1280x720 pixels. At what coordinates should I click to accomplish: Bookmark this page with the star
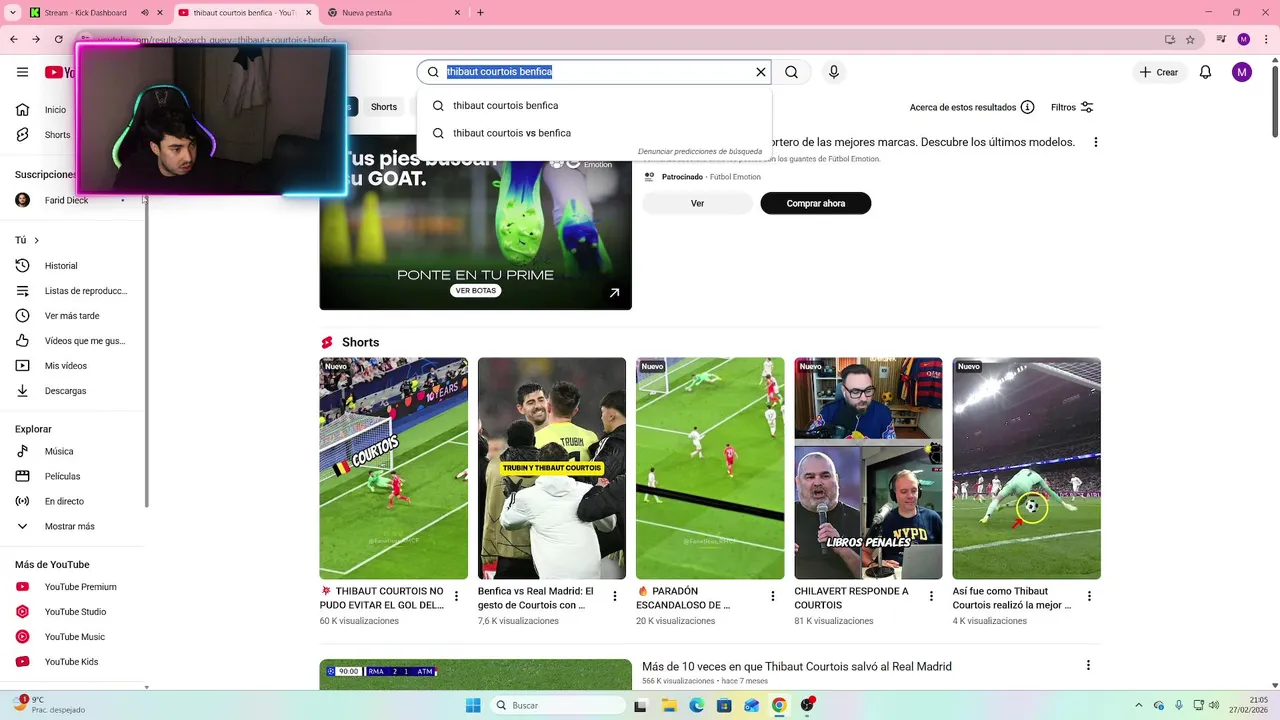coord(1190,39)
